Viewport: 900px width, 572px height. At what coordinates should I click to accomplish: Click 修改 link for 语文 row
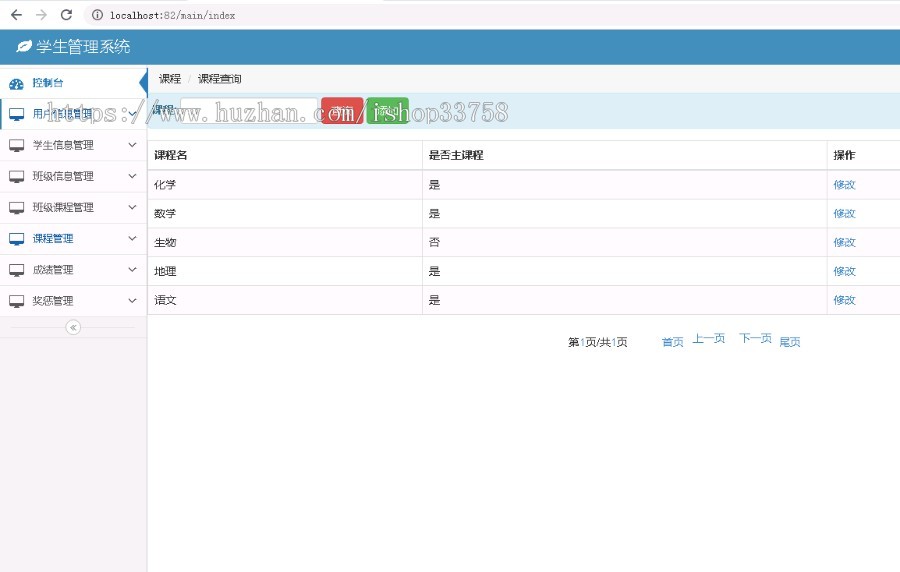[x=844, y=300]
